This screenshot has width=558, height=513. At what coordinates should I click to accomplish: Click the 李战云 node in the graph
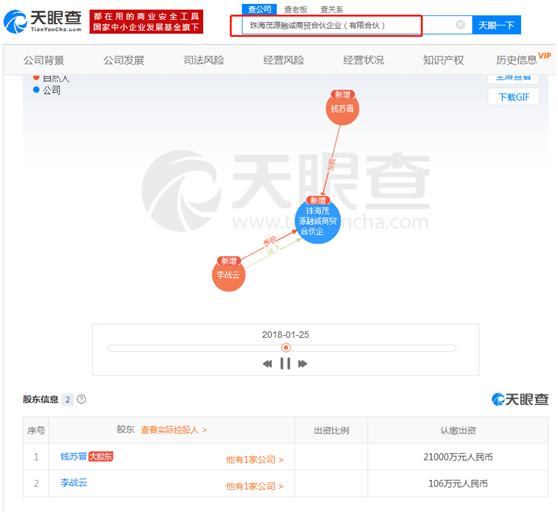pyautogui.click(x=228, y=274)
